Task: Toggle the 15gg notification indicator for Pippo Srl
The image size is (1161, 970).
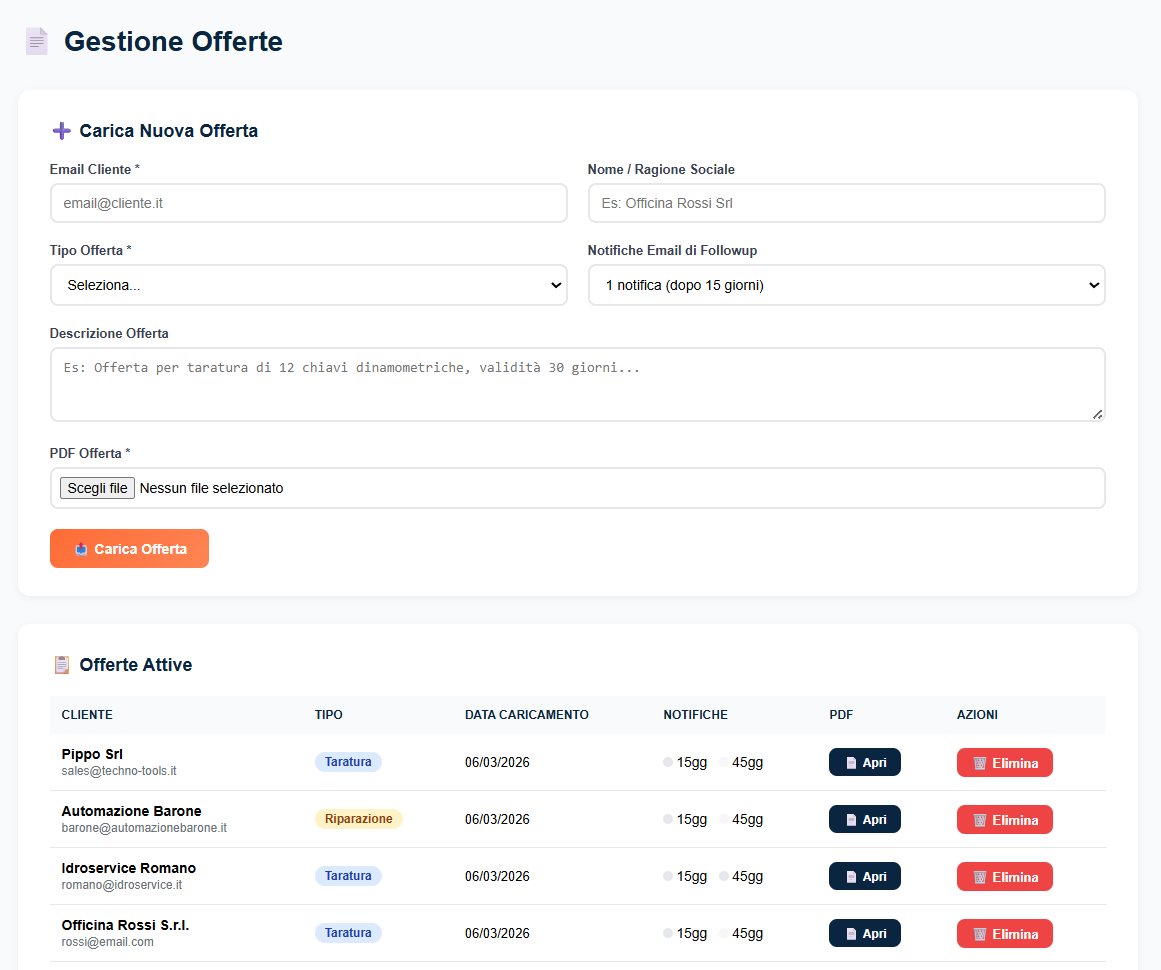Action: point(666,761)
